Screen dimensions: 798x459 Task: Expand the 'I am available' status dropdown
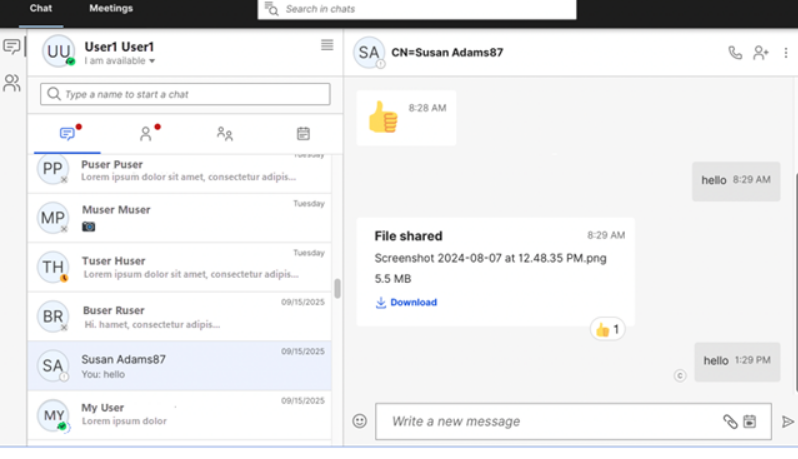click(120, 61)
